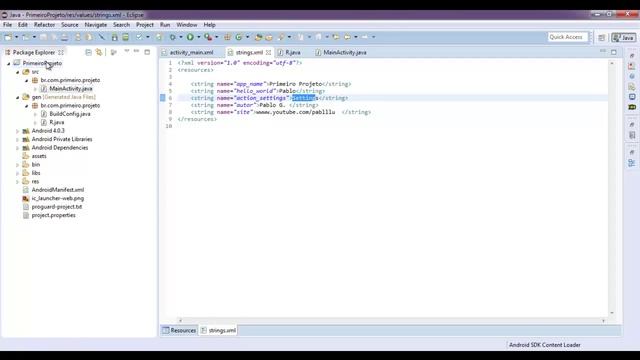Open the Android Virtual Device Manager icon

tap(126, 37)
